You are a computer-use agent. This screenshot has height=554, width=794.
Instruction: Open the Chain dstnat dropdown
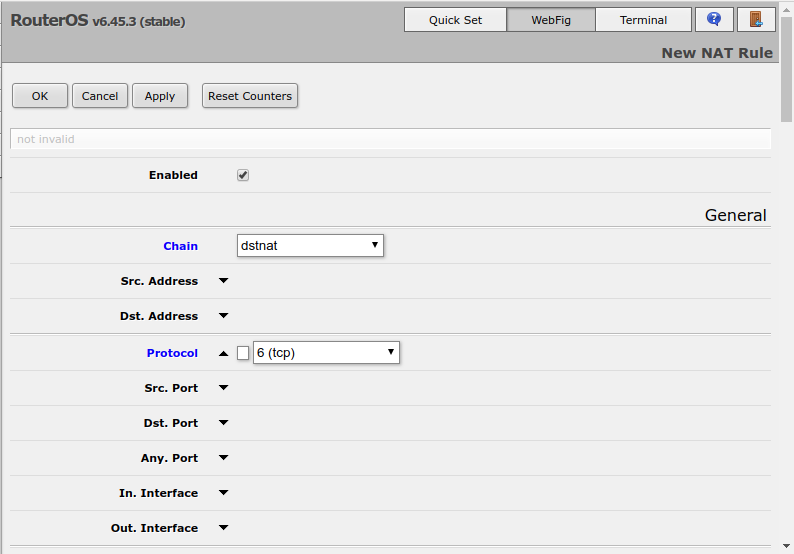pos(310,246)
